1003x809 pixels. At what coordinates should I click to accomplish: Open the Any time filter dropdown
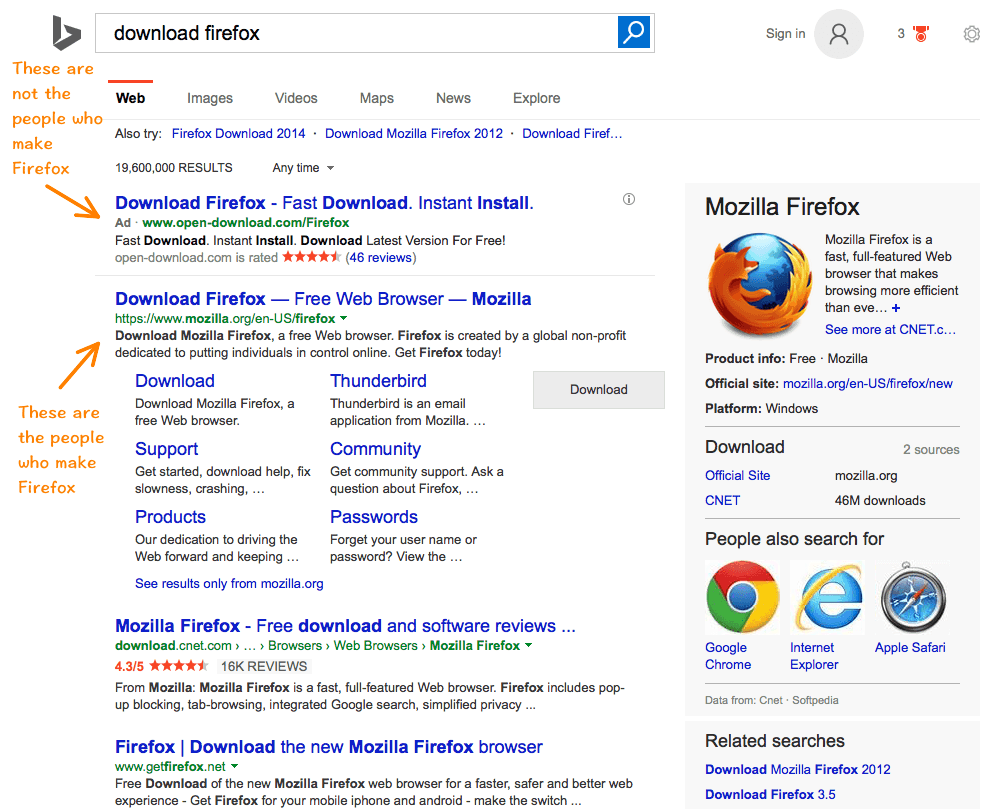coord(303,168)
